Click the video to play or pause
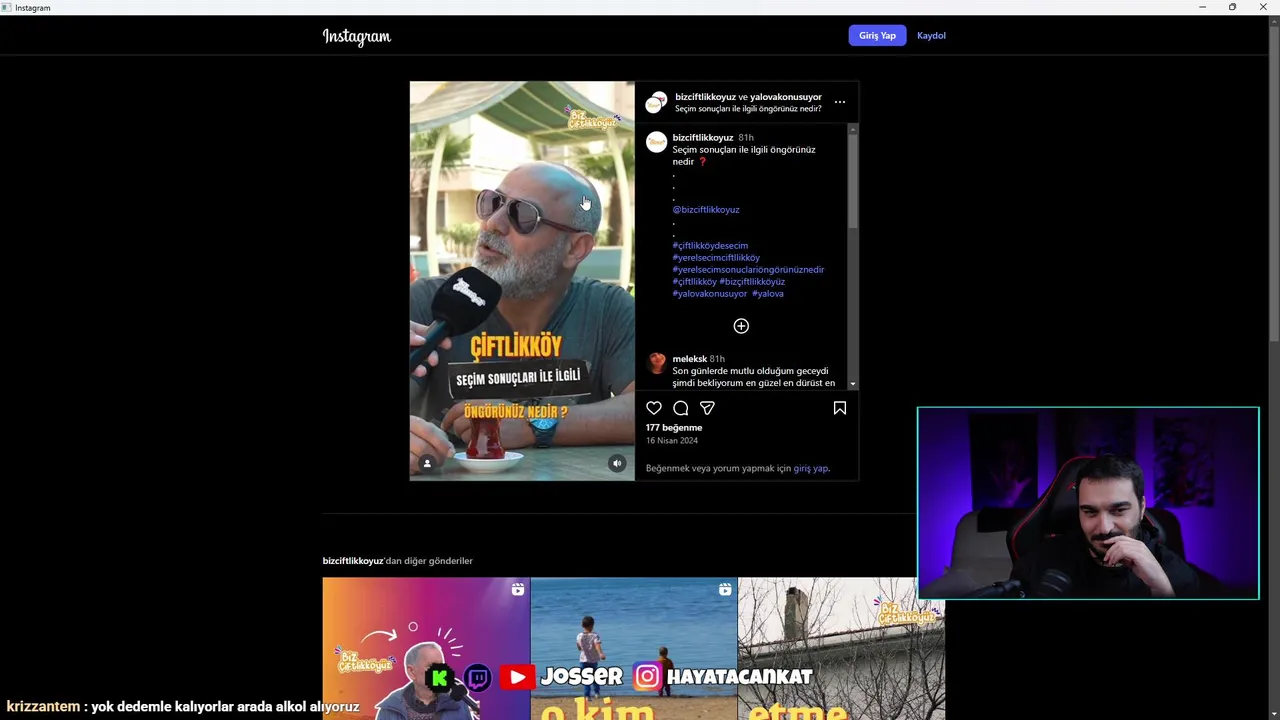The width and height of the screenshot is (1280, 720). (x=522, y=280)
